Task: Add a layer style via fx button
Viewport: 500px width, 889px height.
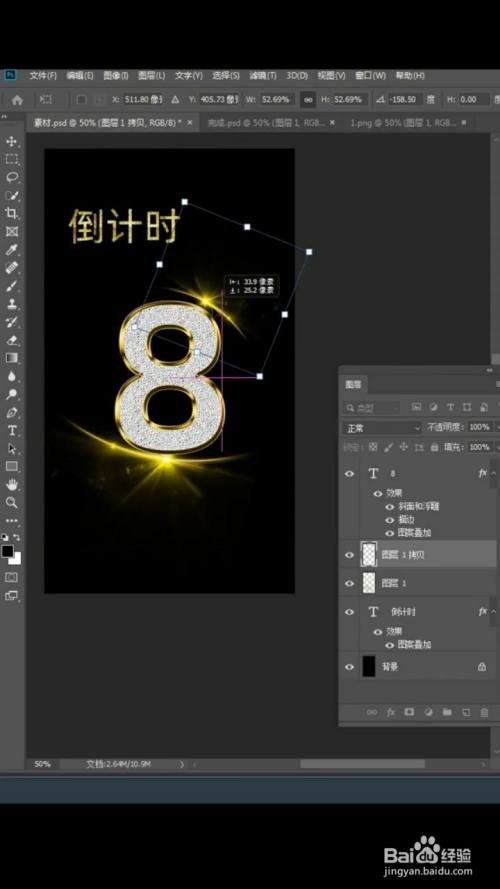Action: tap(391, 712)
